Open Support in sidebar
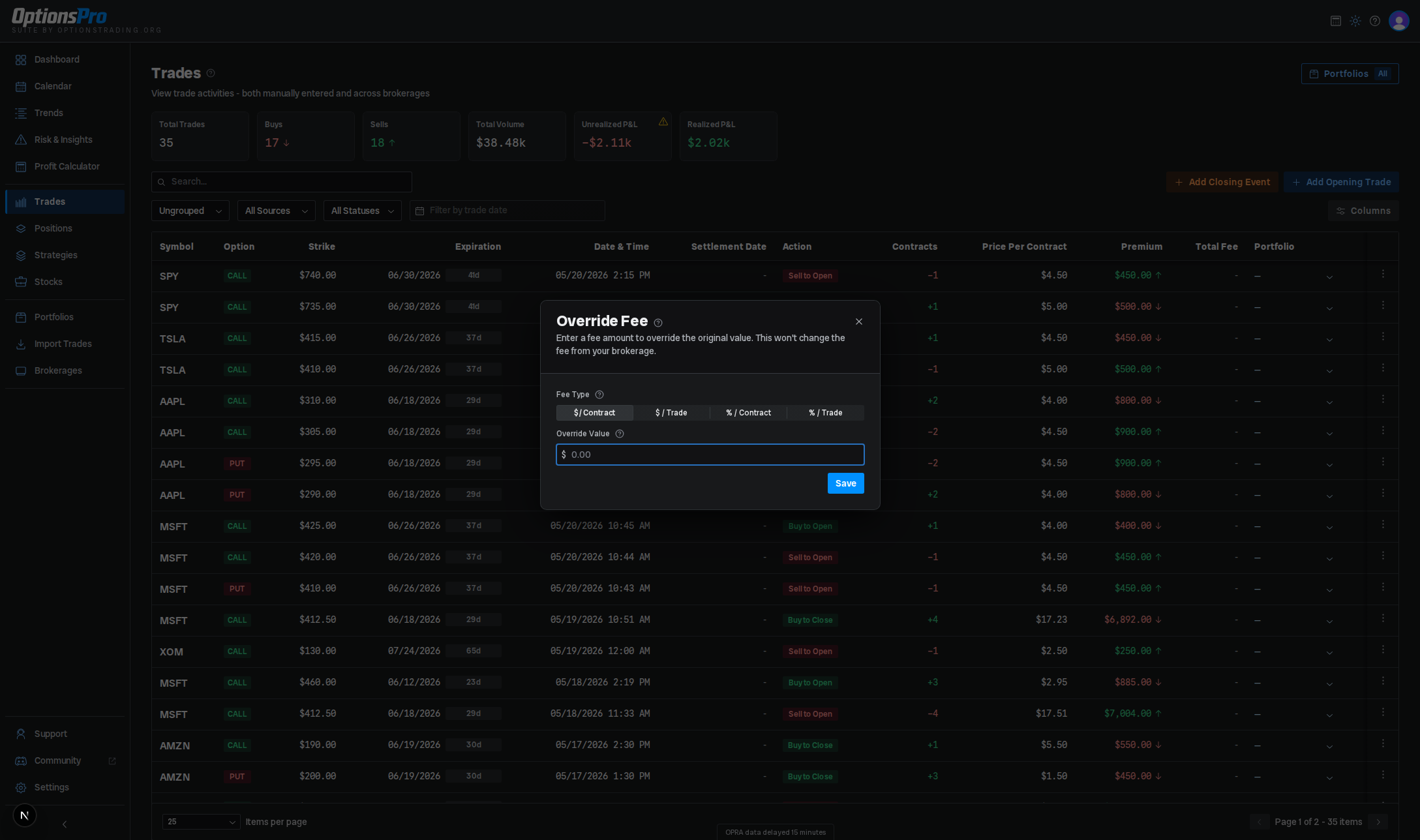 (x=65, y=734)
